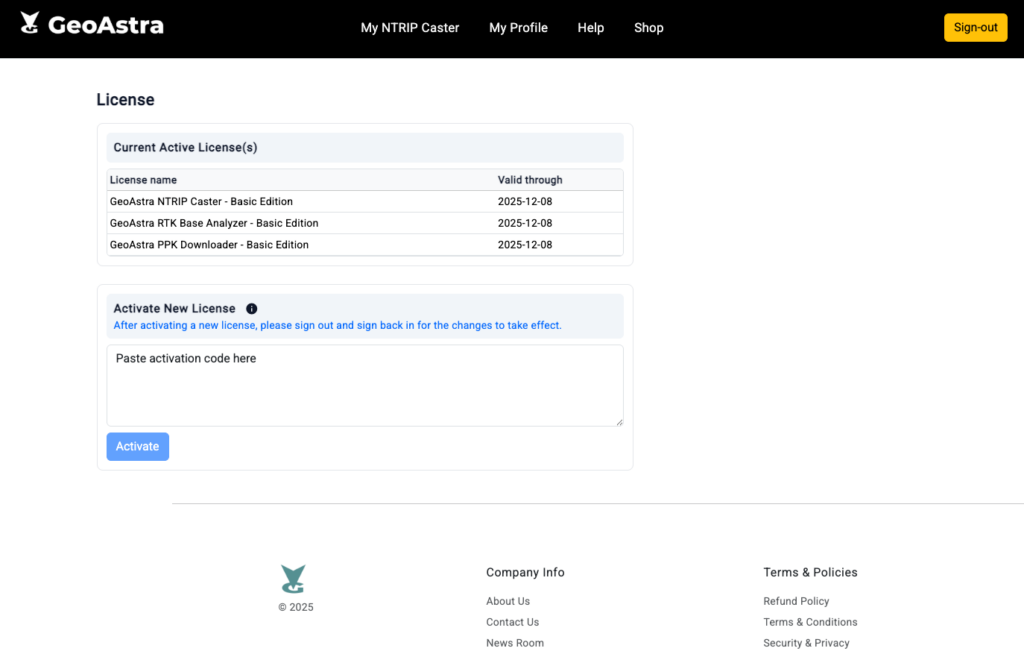Open the Help menu item
The width and height of the screenshot is (1024, 654).
[x=590, y=28]
